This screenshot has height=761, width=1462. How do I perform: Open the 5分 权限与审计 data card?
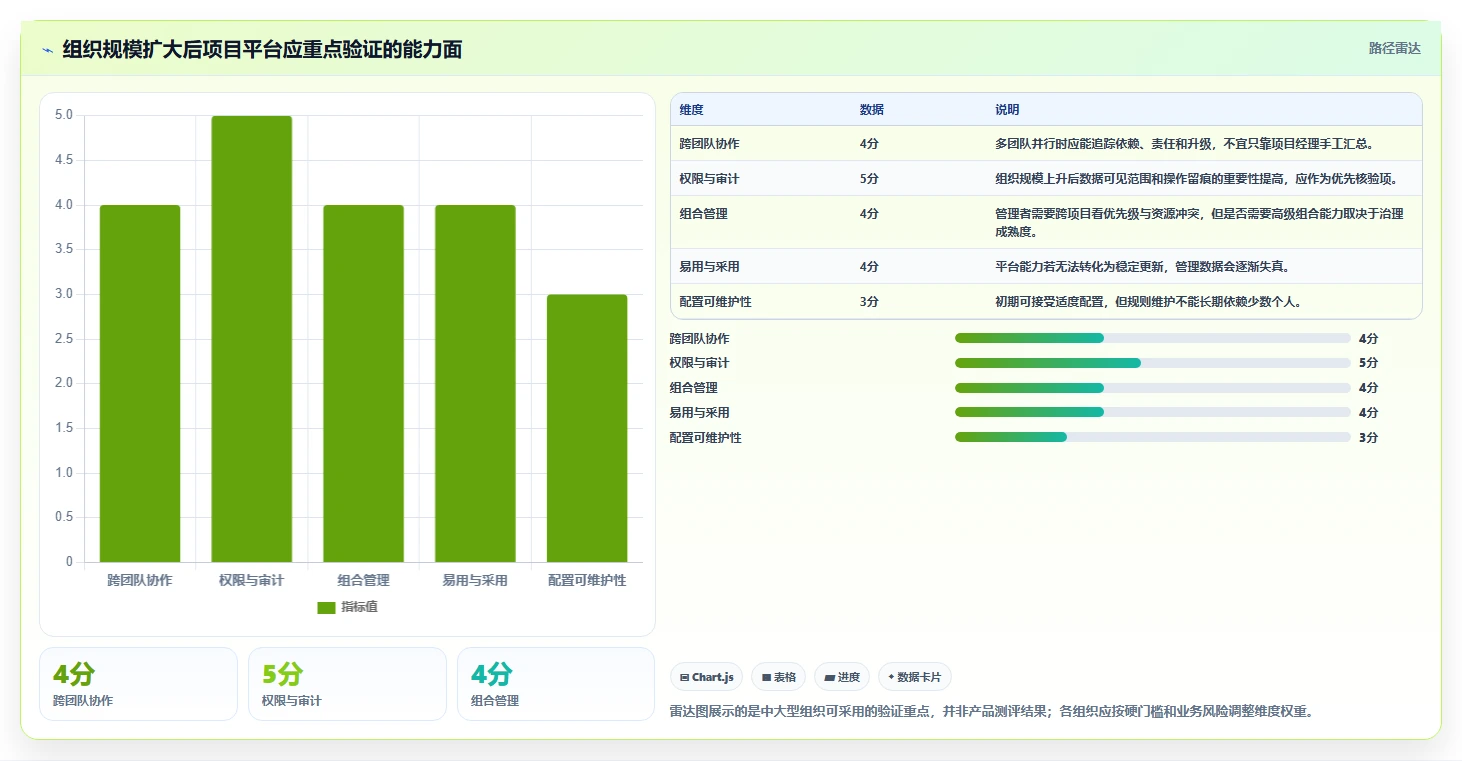[347, 684]
